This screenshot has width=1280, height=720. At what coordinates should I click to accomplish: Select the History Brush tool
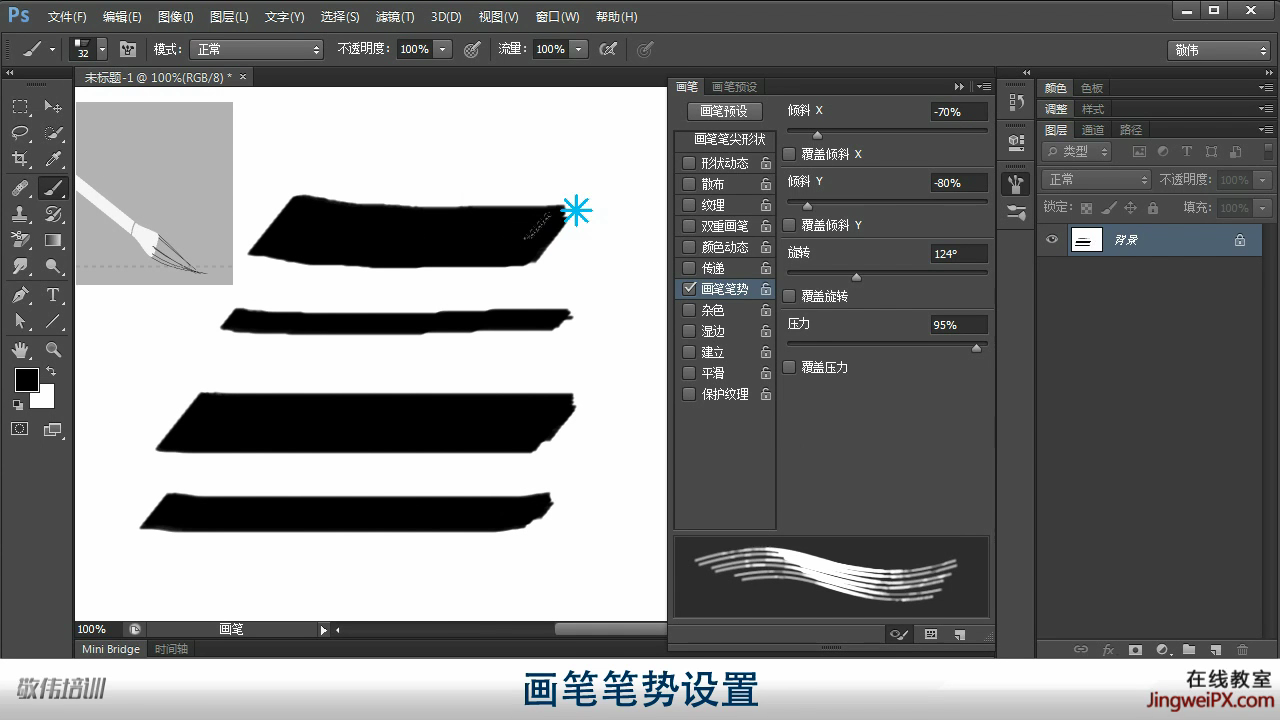tap(53, 214)
